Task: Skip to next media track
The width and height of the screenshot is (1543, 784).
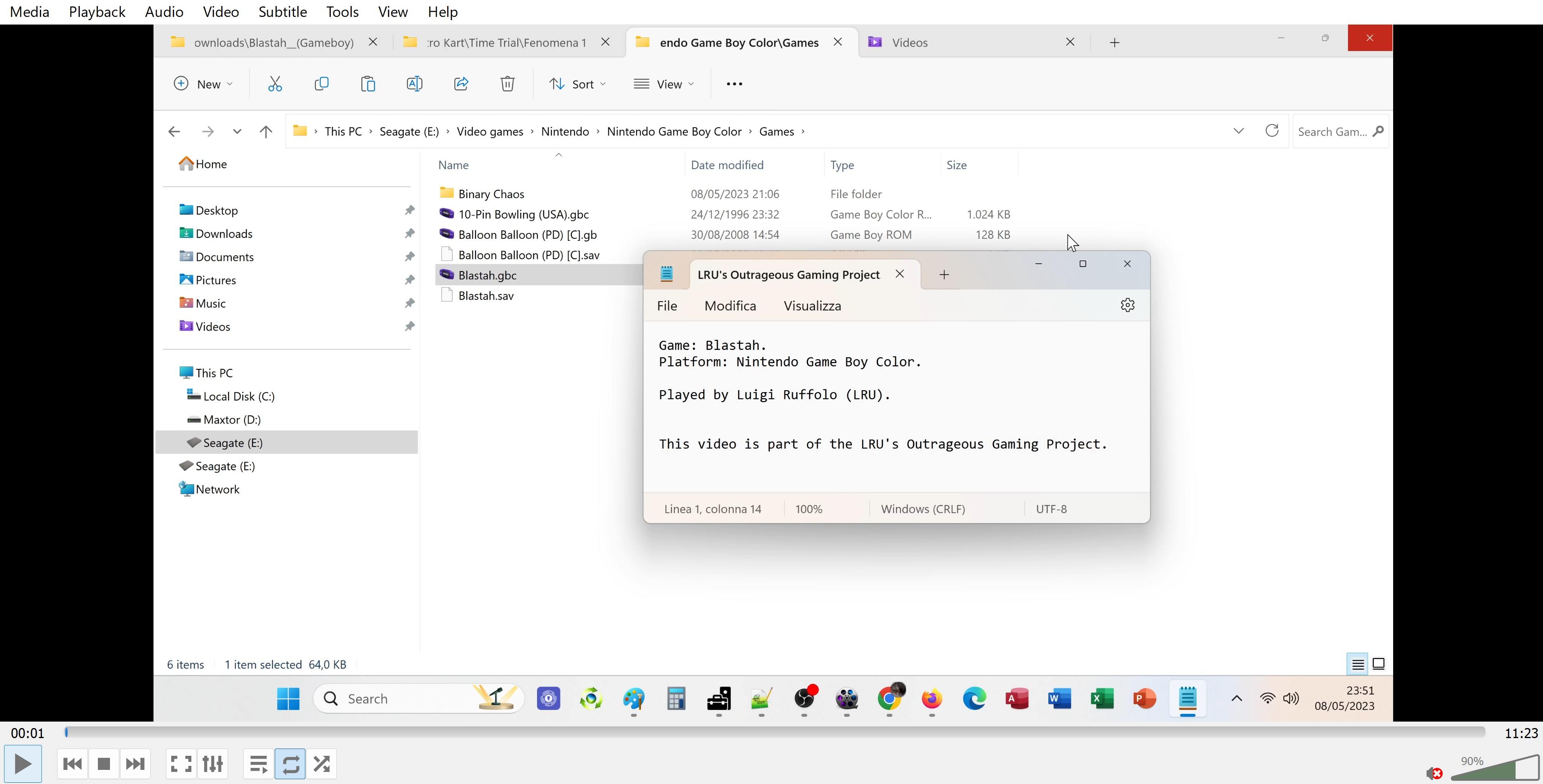Action: 135,763
